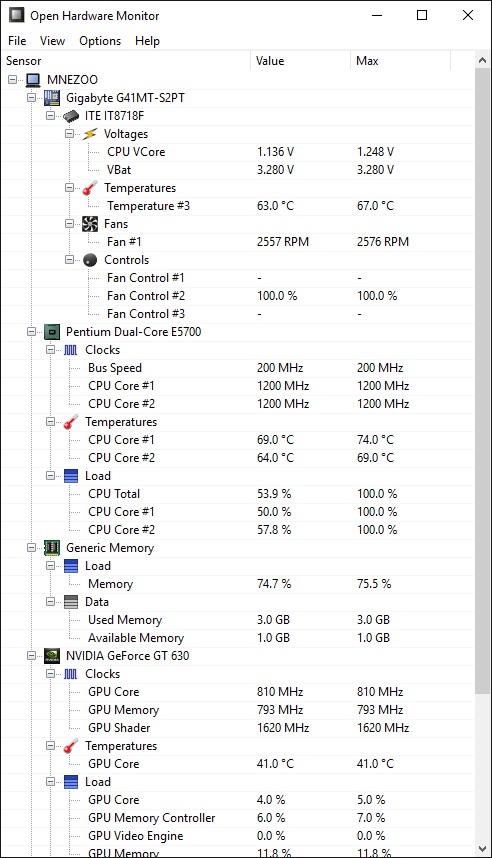Click the 1620 MHz value in the Max column
492x858 pixels.
383,728
